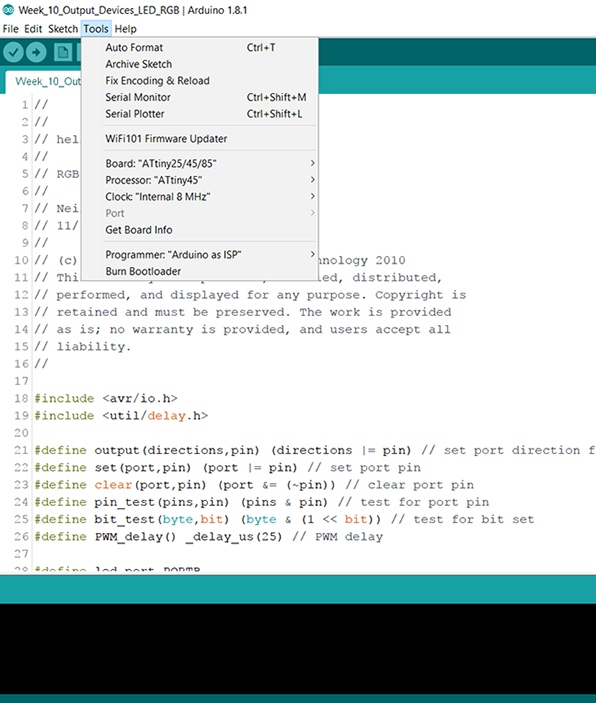Viewport: 596px width, 703px height.
Task: Click the #include <avr/io.h> line
Action: click(x=106, y=399)
